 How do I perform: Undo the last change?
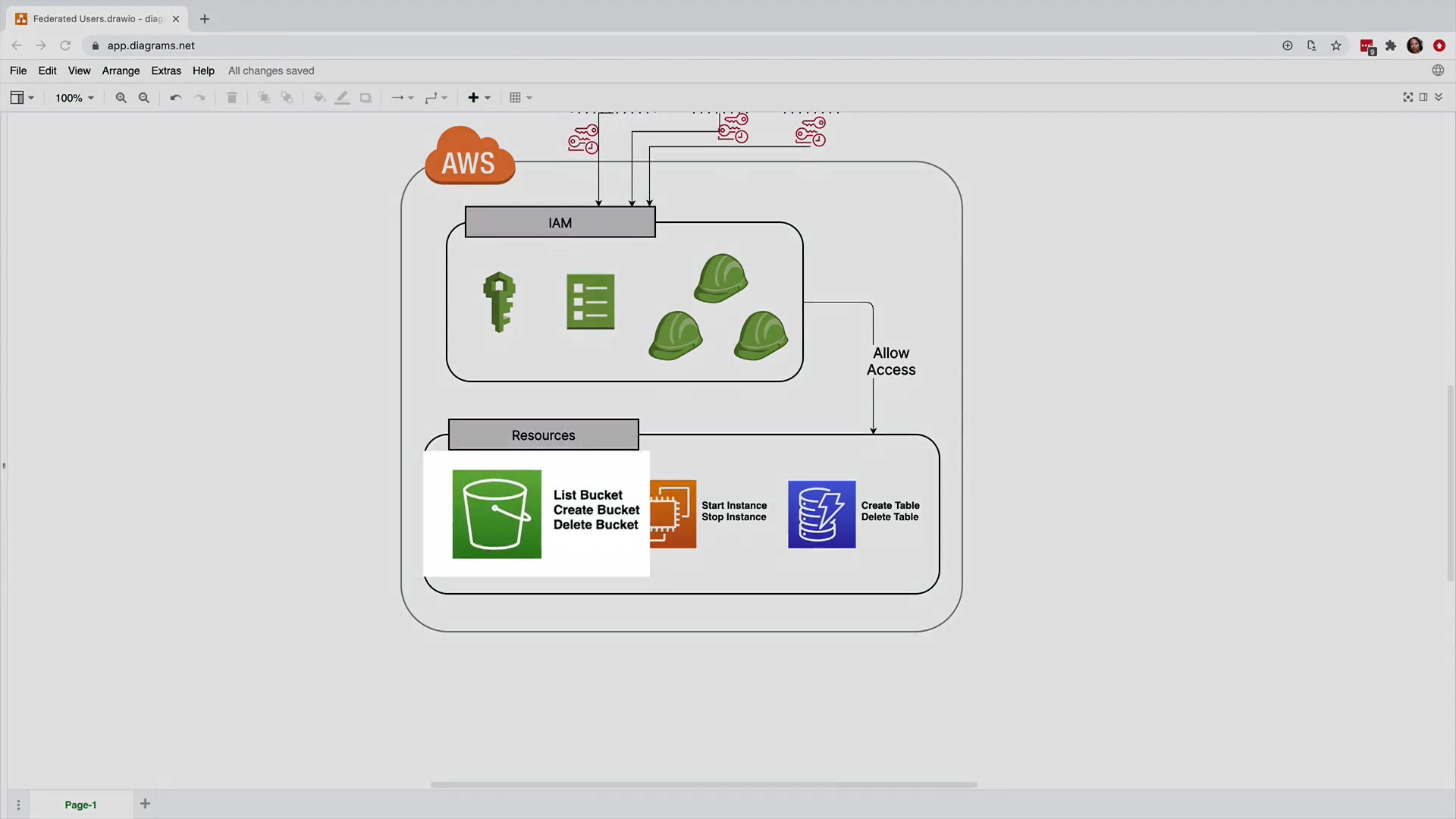pos(176,98)
